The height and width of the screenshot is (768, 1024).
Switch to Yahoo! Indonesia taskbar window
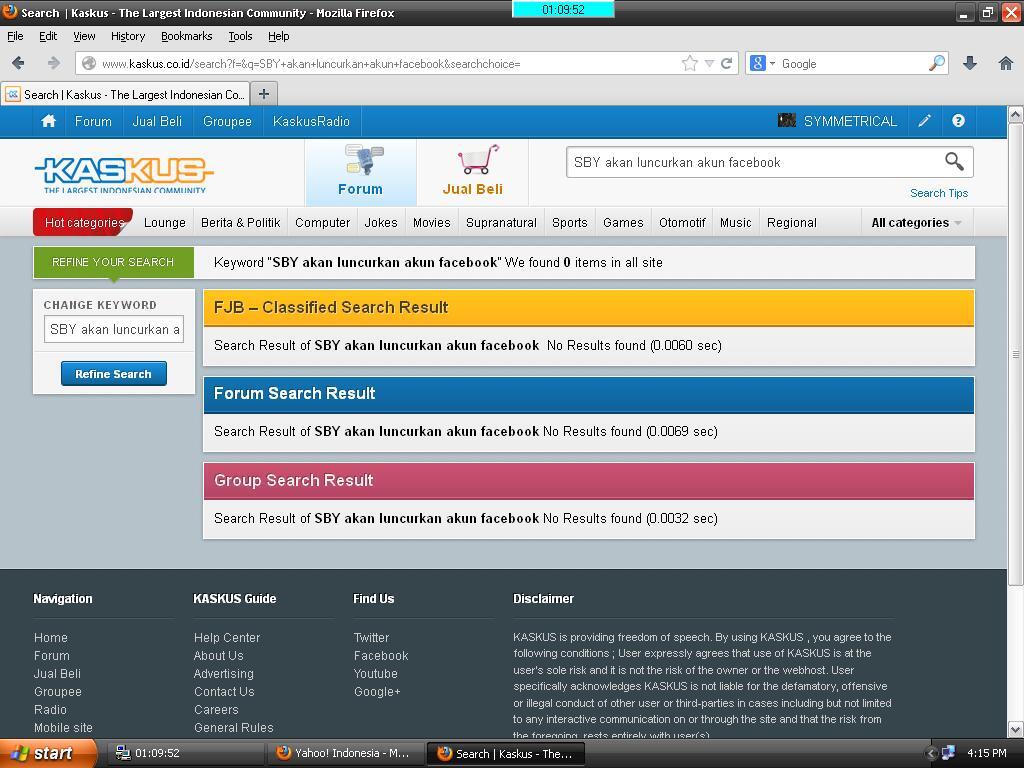[345, 753]
